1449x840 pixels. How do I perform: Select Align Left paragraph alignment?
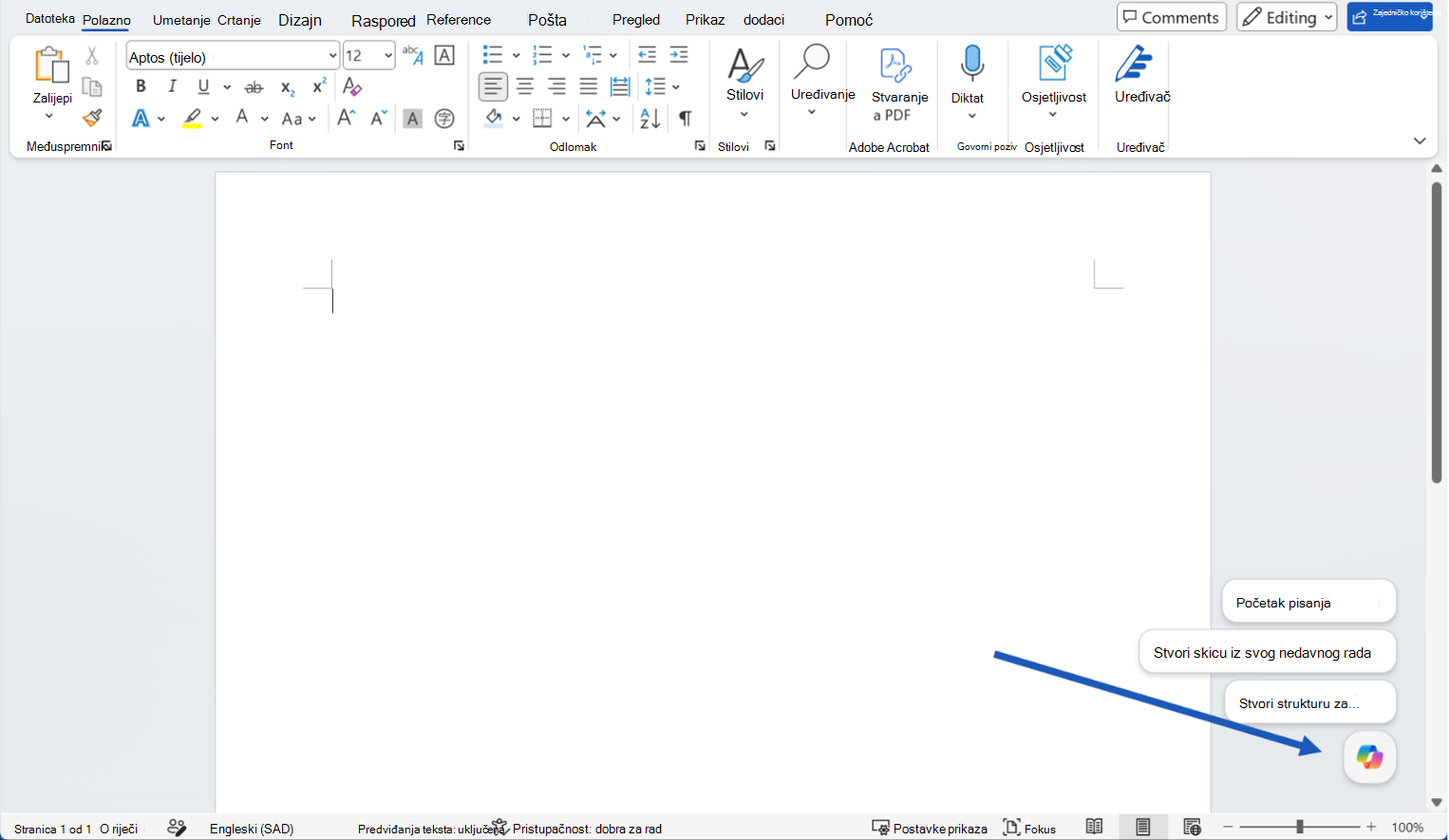[493, 87]
